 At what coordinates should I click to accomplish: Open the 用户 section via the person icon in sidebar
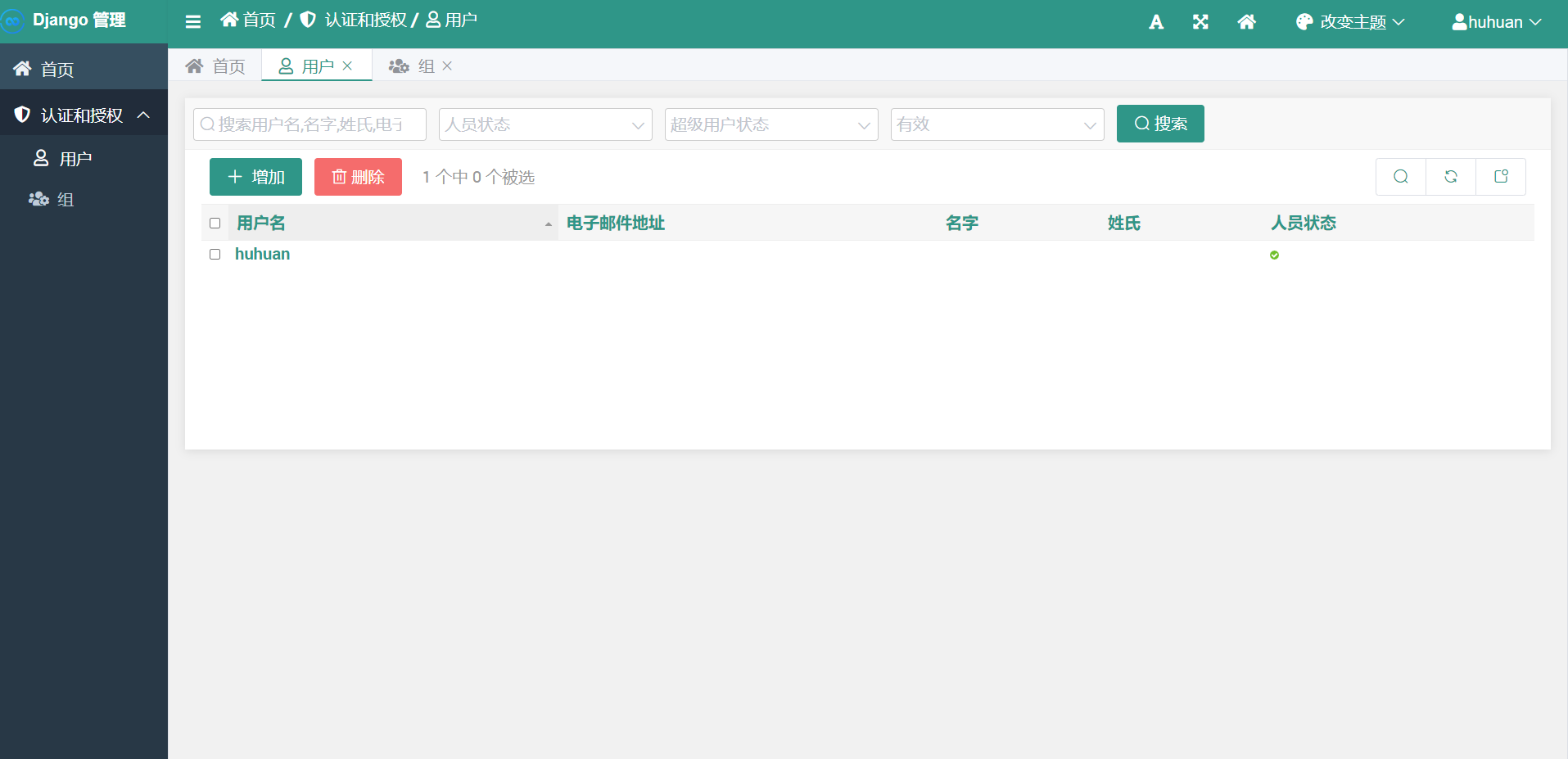(42, 158)
